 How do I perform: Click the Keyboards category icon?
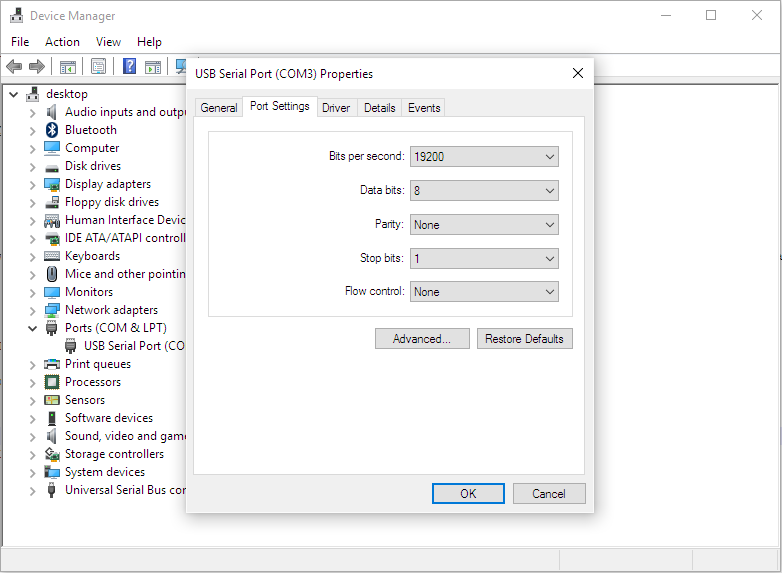[x=52, y=256]
